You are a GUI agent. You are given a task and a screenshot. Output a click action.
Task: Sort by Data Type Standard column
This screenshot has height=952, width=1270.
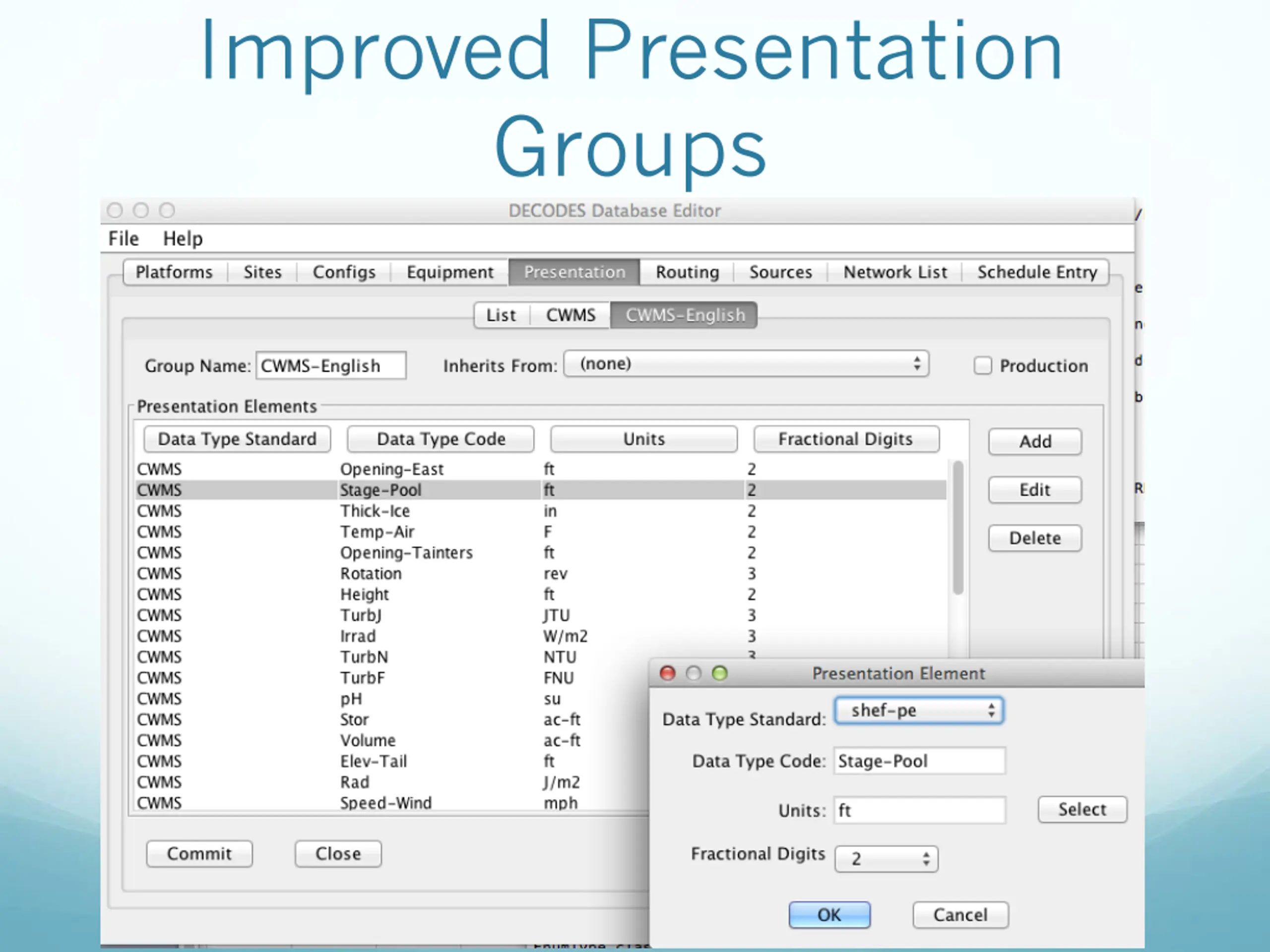pyautogui.click(x=237, y=439)
